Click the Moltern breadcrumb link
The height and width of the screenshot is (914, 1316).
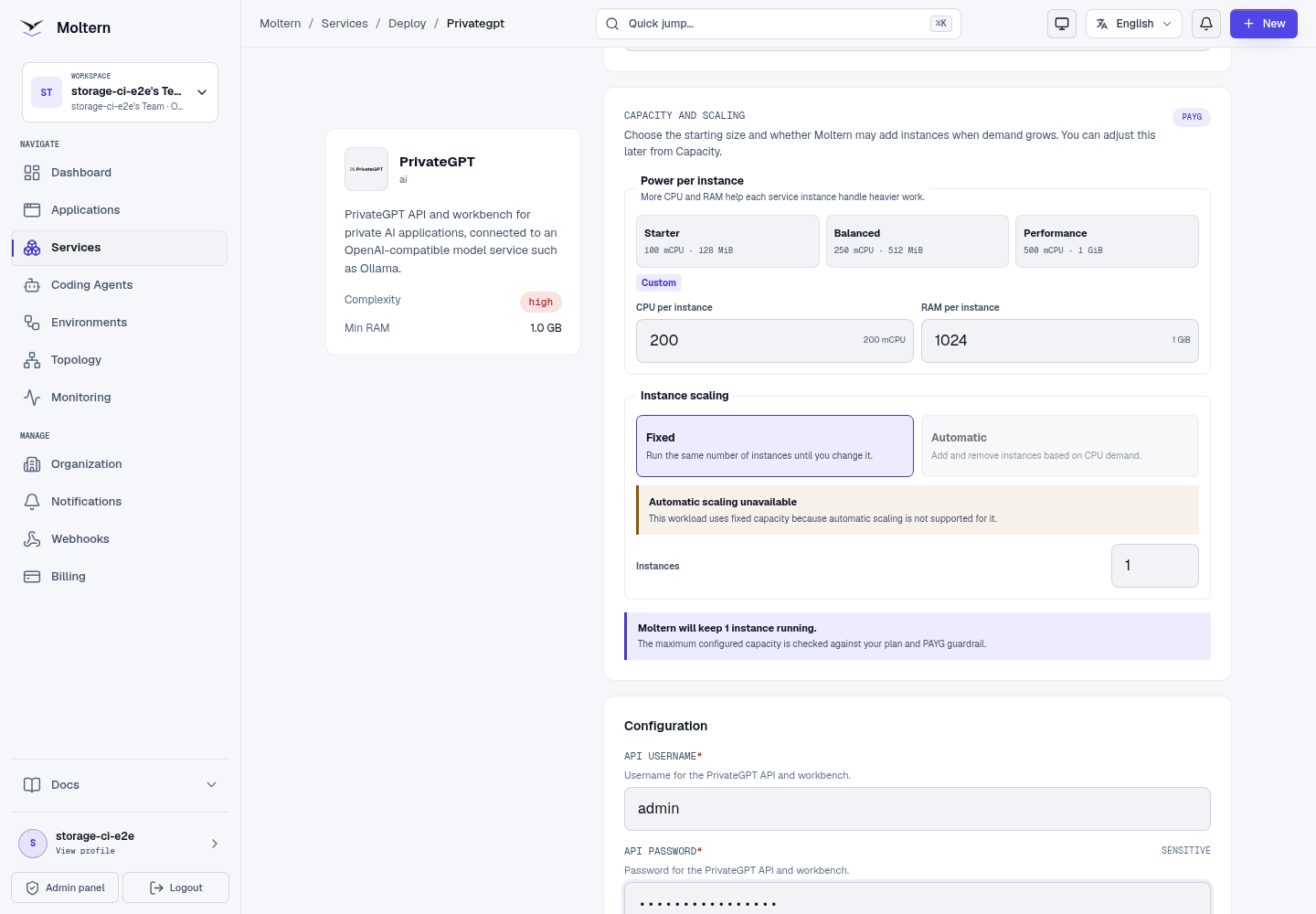pyautogui.click(x=281, y=24)
